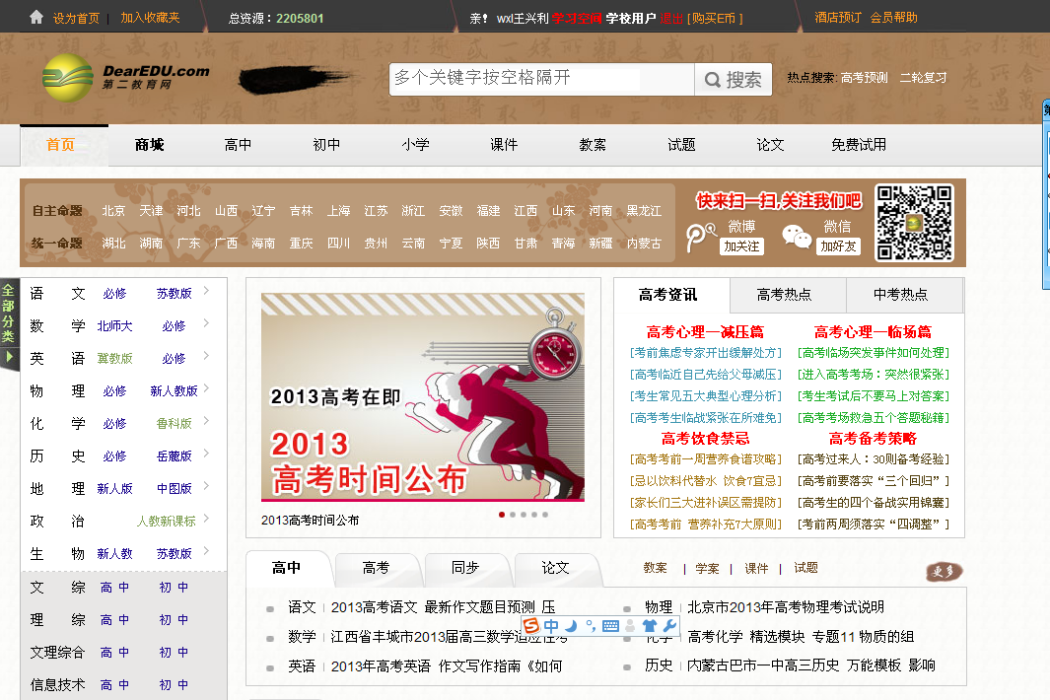Expand the 政治 category arrow
1050x700 pixels.
coord(206,518)
